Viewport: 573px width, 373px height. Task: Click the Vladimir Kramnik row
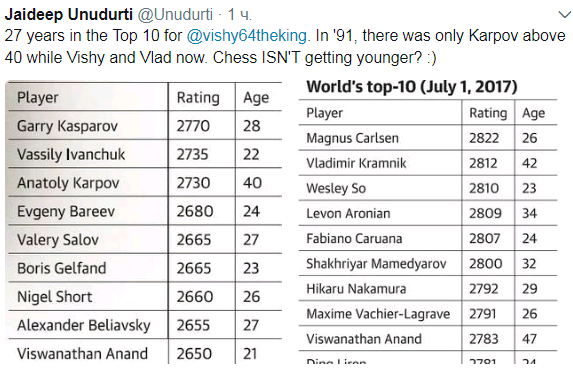point(428,163)
